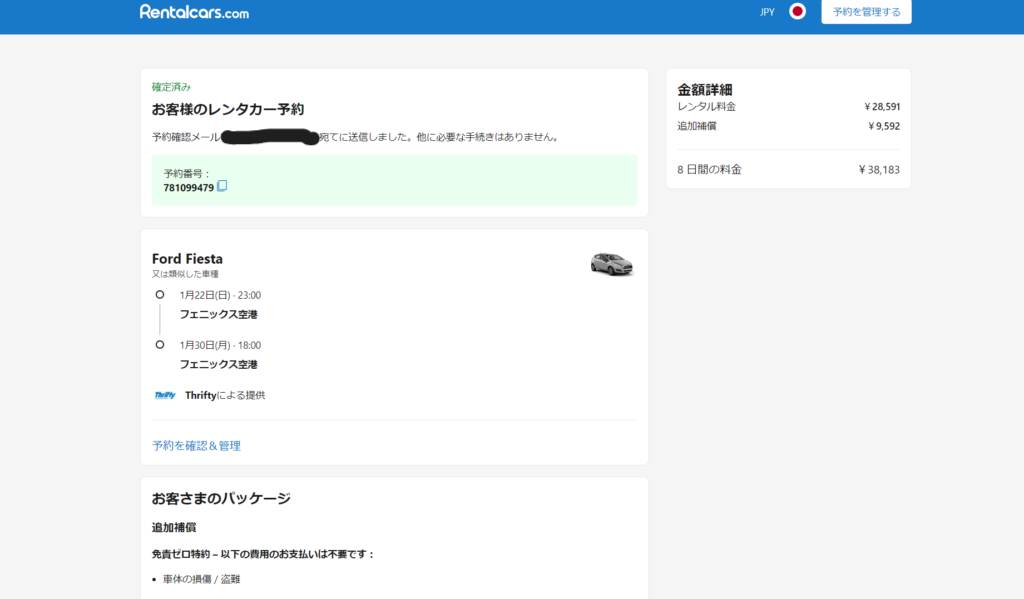Click the お客さまのパッケージ heading

tap(221, 498)
